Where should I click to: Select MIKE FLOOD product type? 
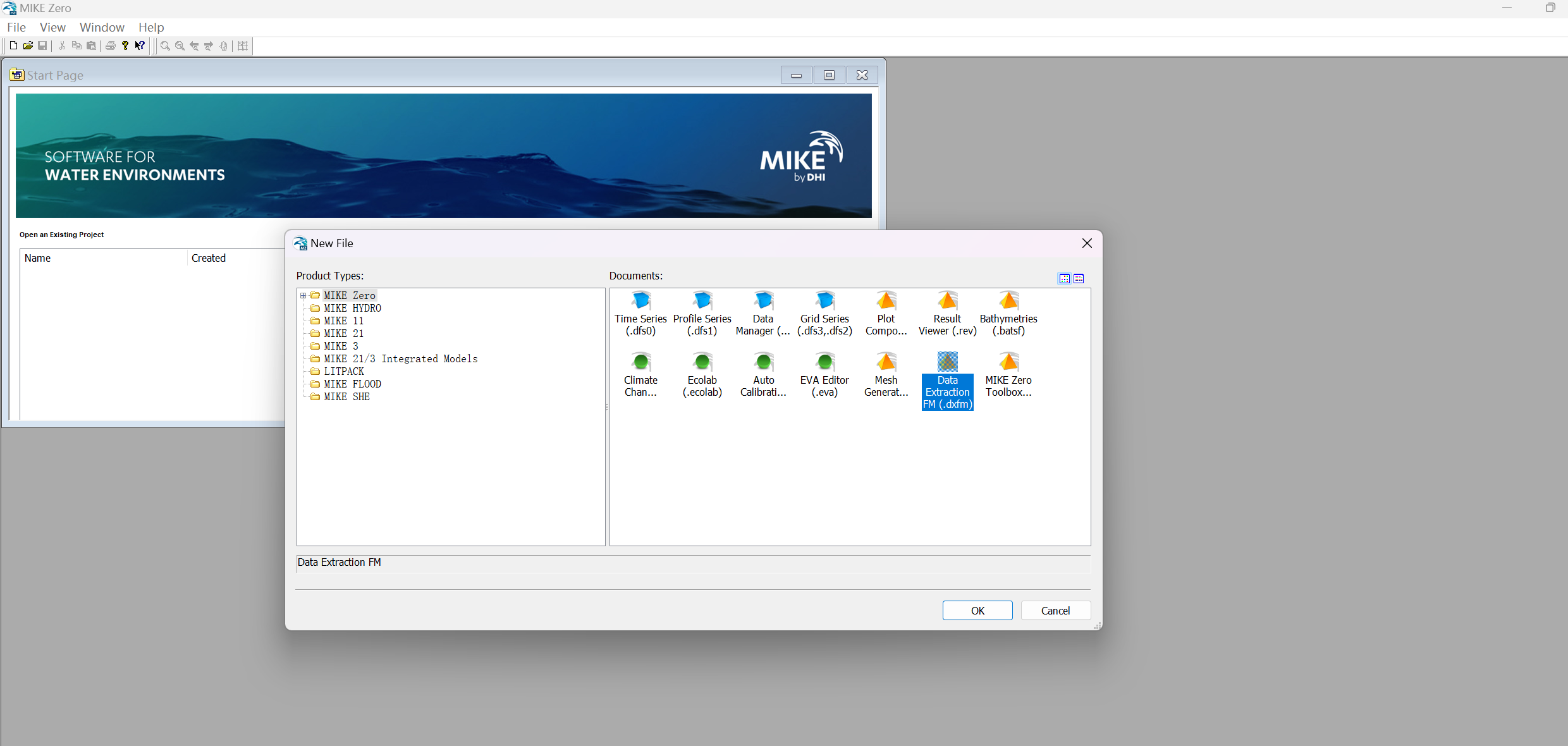[x=352, y=384]
